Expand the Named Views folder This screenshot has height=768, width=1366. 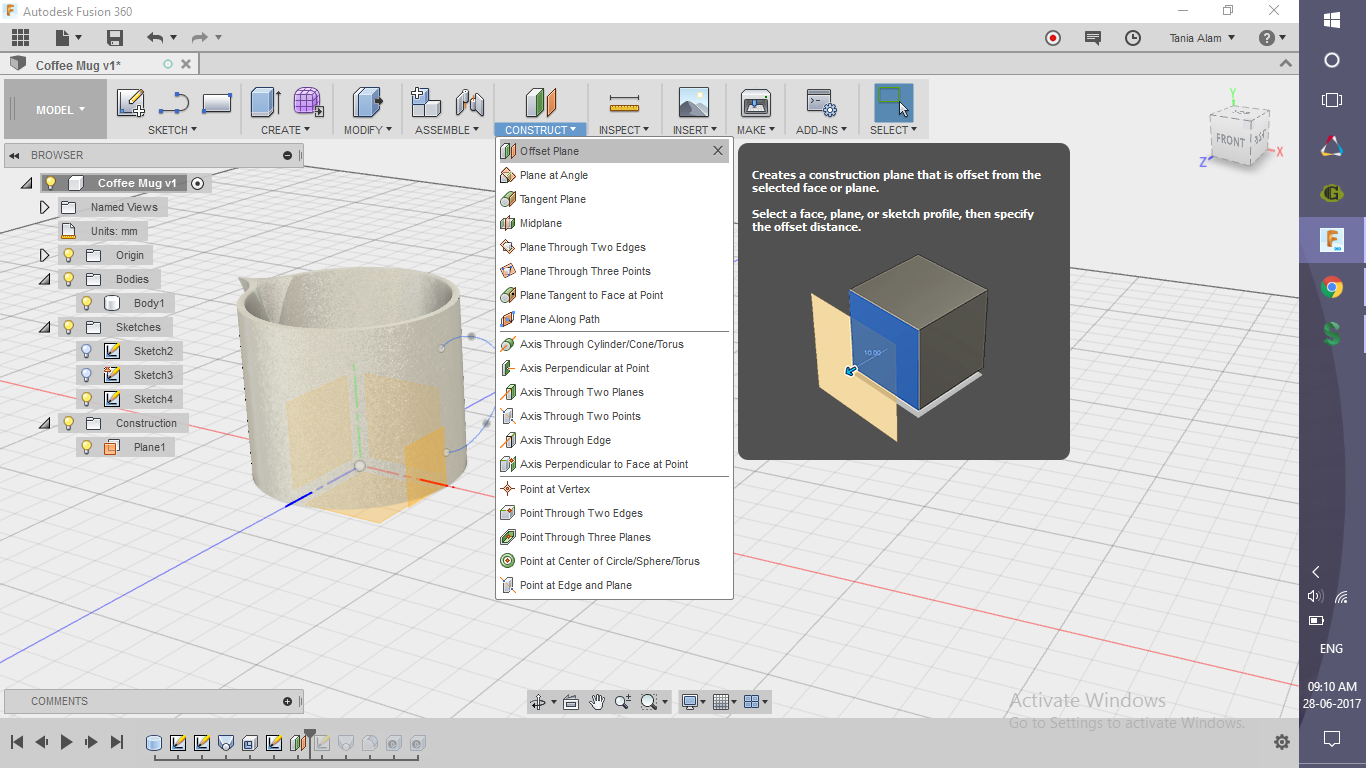[x=44, y=207]
